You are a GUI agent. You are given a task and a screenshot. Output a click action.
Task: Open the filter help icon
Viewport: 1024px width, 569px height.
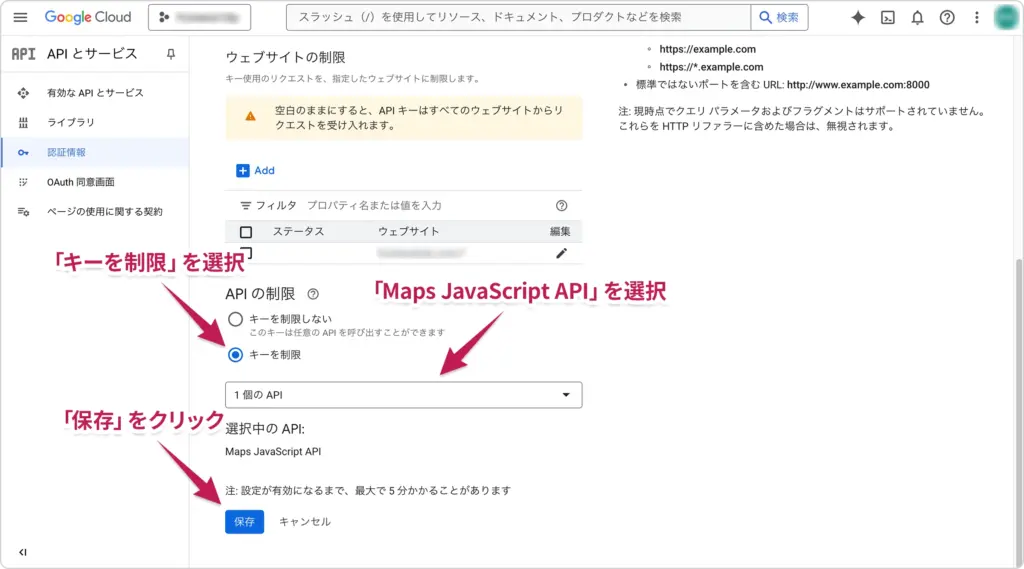click(x=561, y=206)
